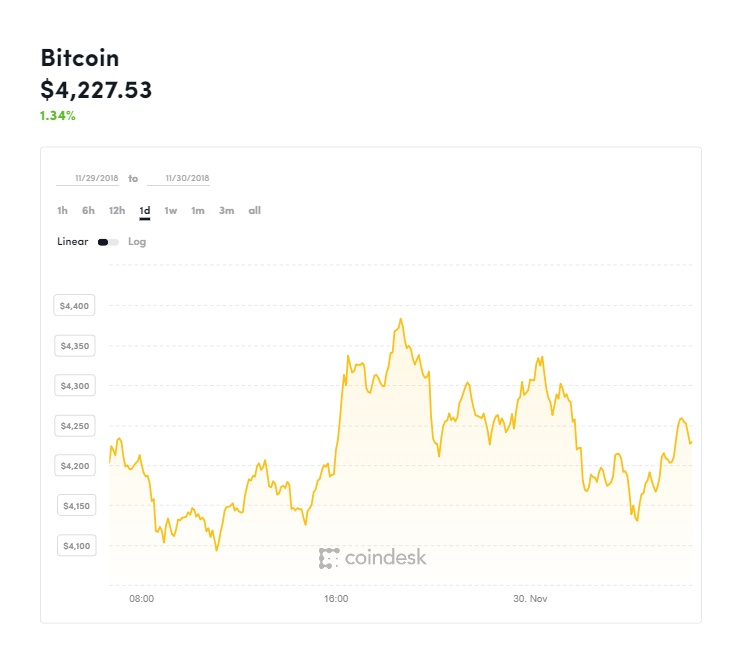
Task: Select the 1h time range tab
Action: (x=62, y=211)
